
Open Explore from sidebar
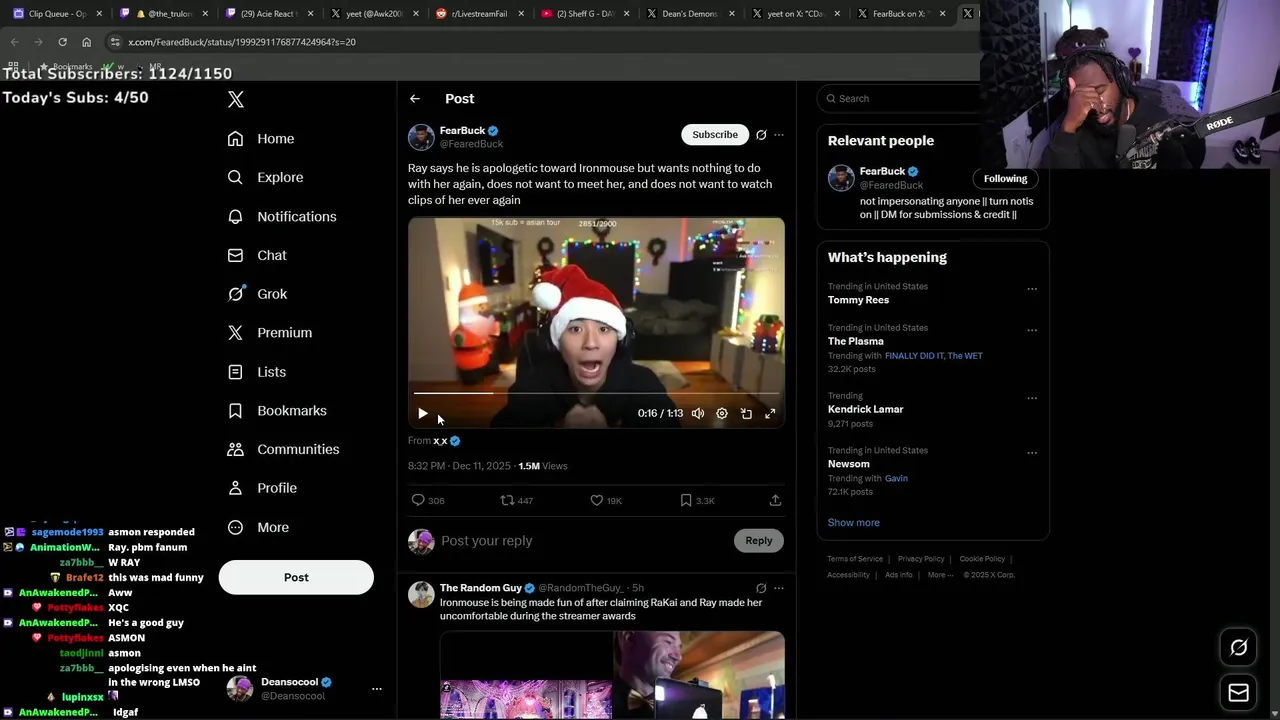(x=266, y=177)
